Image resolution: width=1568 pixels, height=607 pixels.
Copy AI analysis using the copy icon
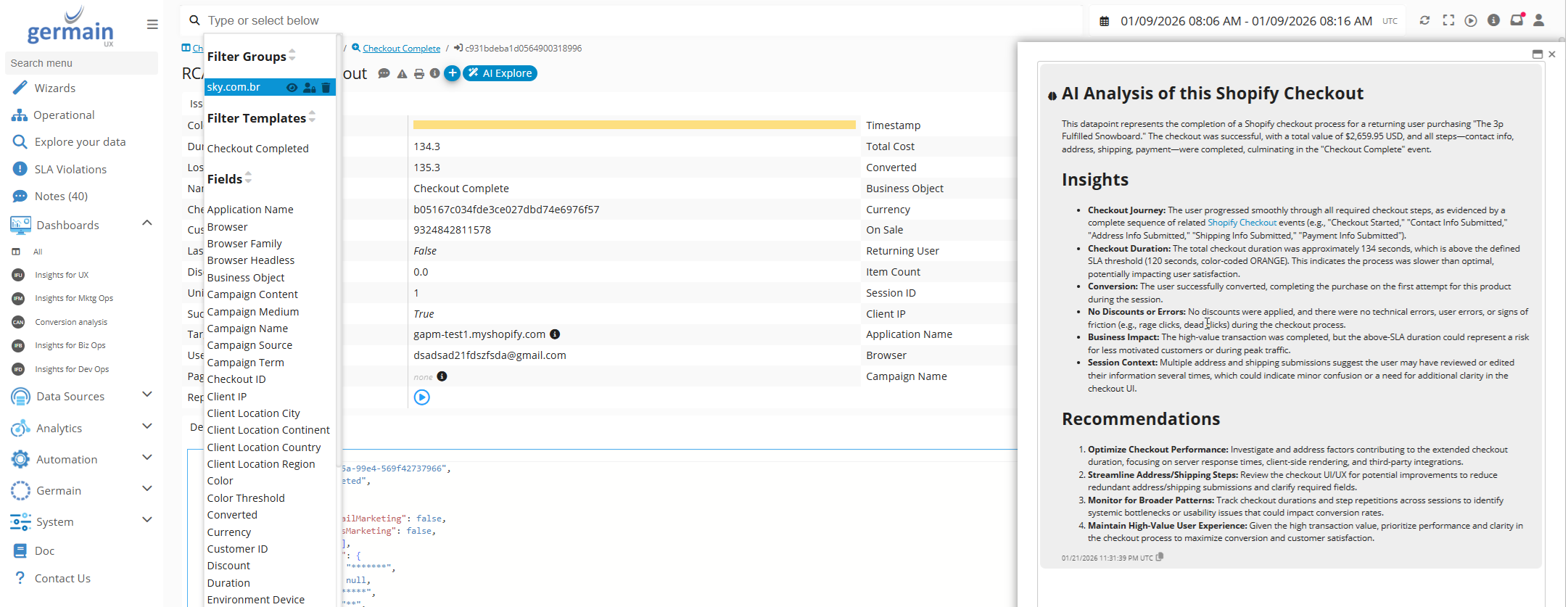pos(1160,557)
